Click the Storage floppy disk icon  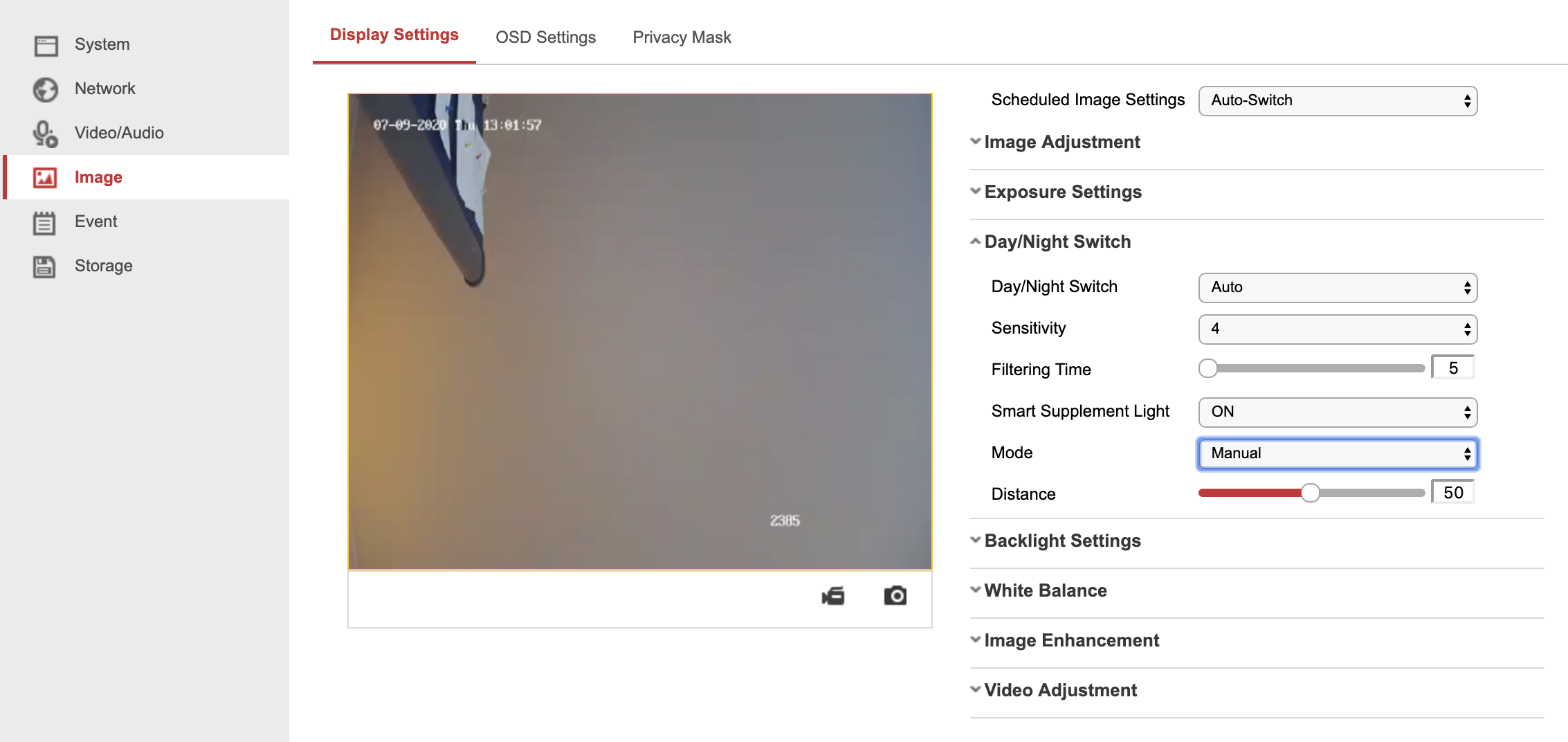click(46, 266)
